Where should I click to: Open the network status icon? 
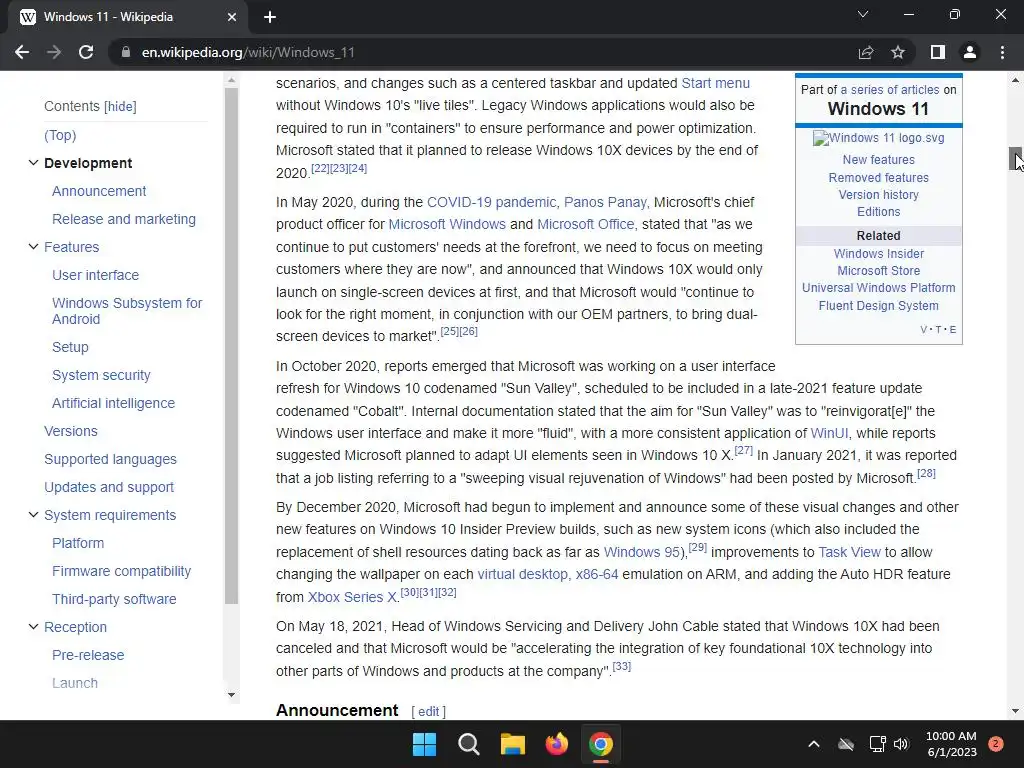coord(877,744)
